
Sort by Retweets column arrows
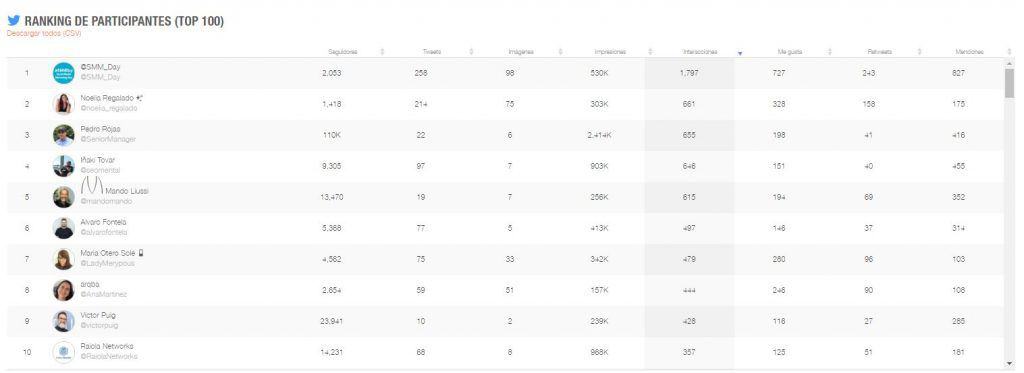(x=919, y=52)
